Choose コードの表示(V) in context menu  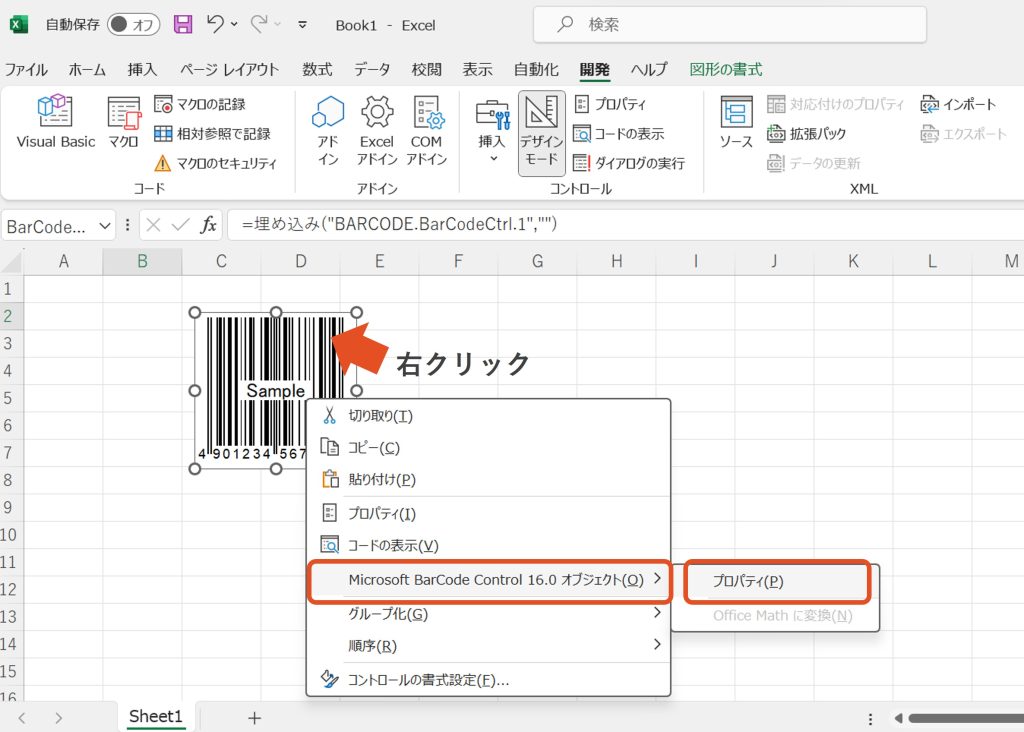[488, 545]
